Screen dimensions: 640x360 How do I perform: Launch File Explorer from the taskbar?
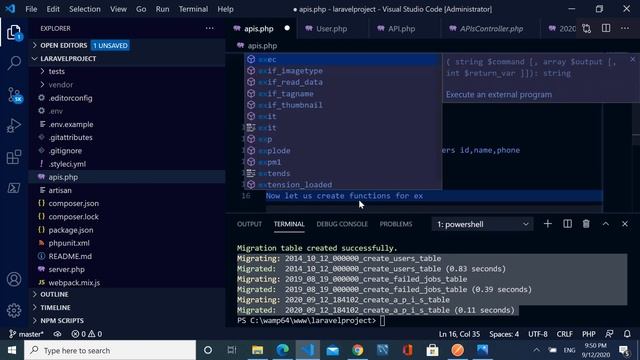(x=257, y=350)
